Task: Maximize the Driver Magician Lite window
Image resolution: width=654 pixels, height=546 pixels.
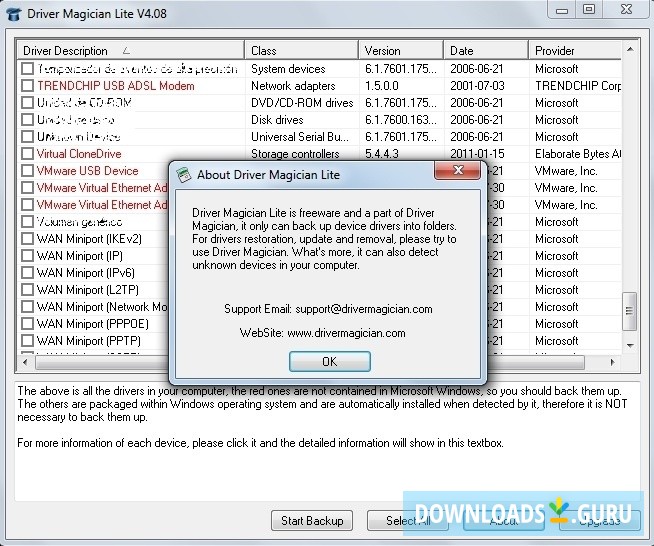Action: [x=589, y=9]
